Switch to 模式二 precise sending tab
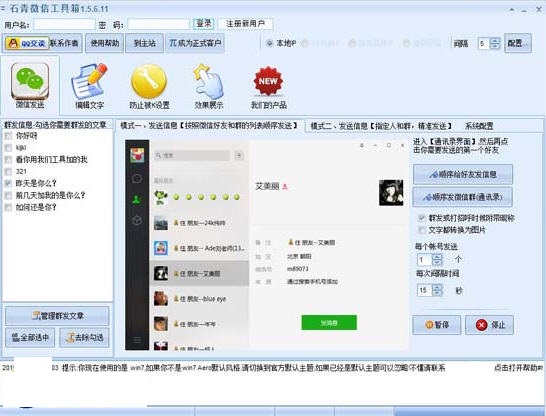The height and width of the screenshot is (416, 546). pos(381,126)
